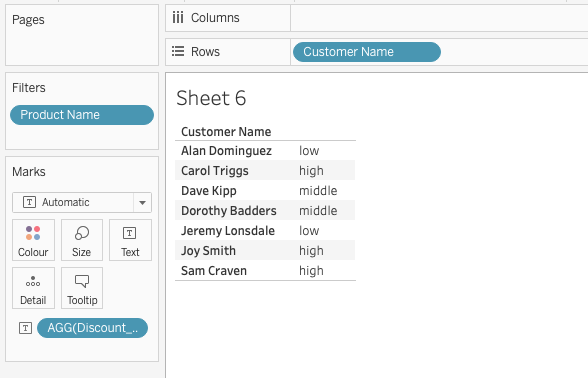Click the text icon beside AGG(Discount pill
Image resolution: width=588 pixels, height=378 pixels.
(x=26, y=328)
